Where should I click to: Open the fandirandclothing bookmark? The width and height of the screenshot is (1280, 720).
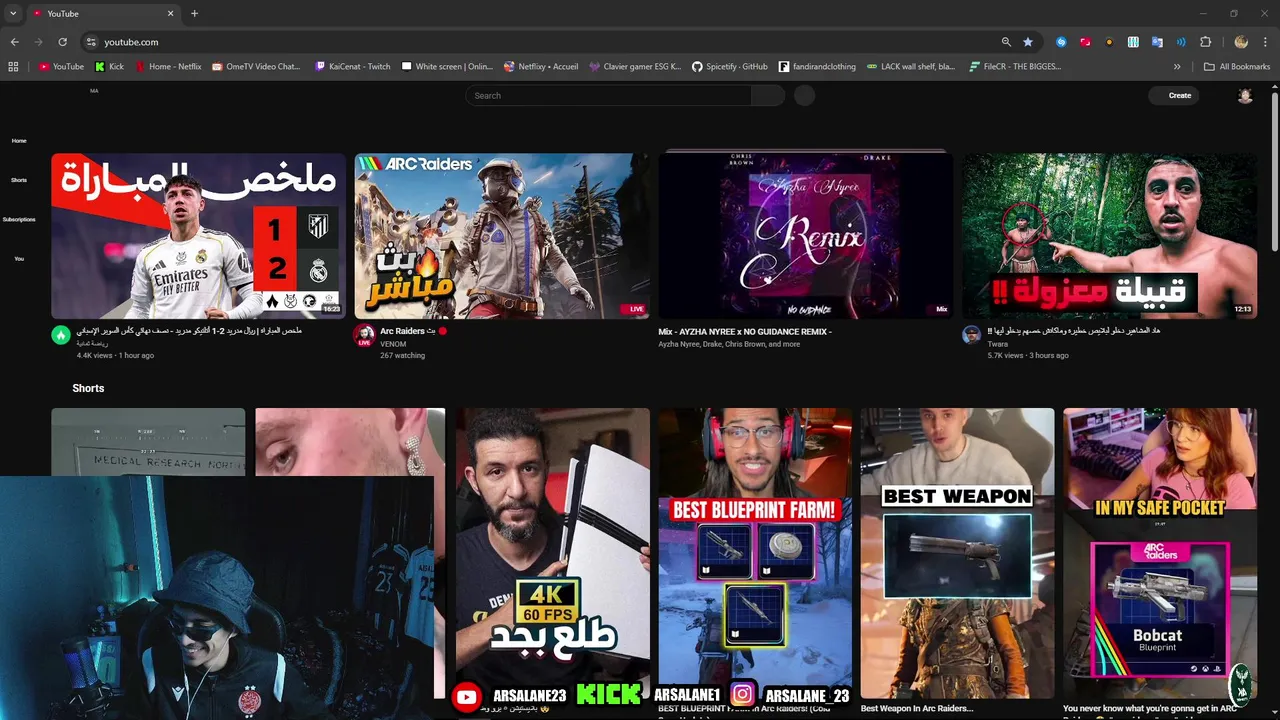click(818, 67)
